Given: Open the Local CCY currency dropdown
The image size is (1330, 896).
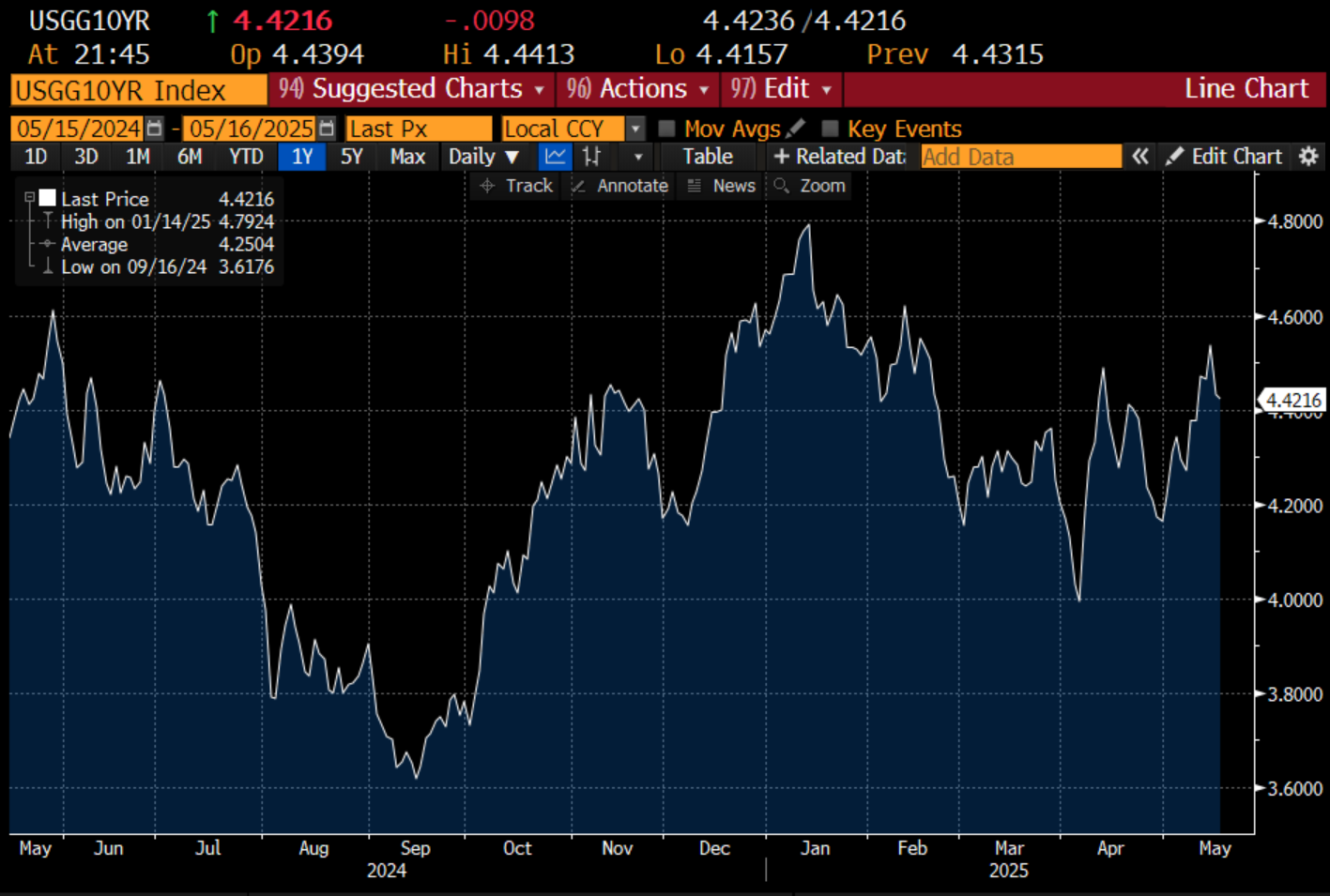Looking at the screenshot, I should pyautogui.click(x=635, y=129).
